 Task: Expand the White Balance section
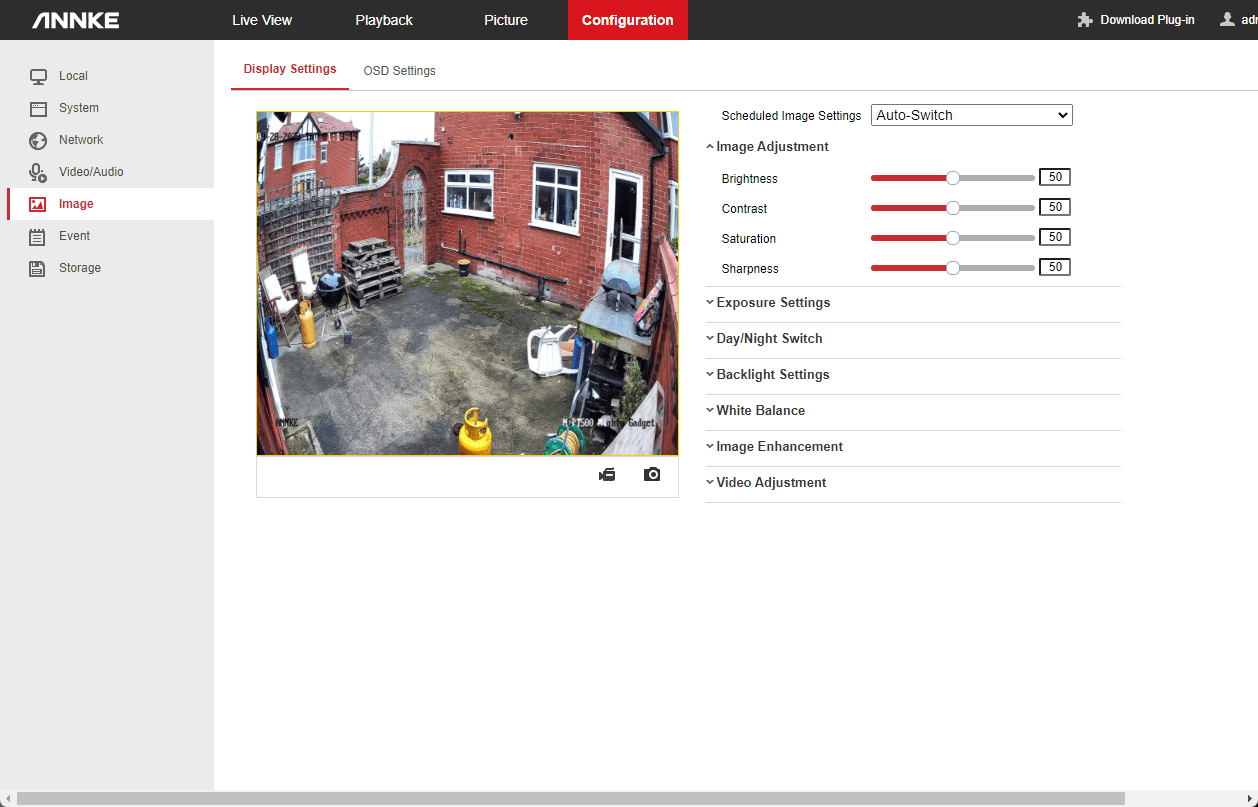(760, 411)
